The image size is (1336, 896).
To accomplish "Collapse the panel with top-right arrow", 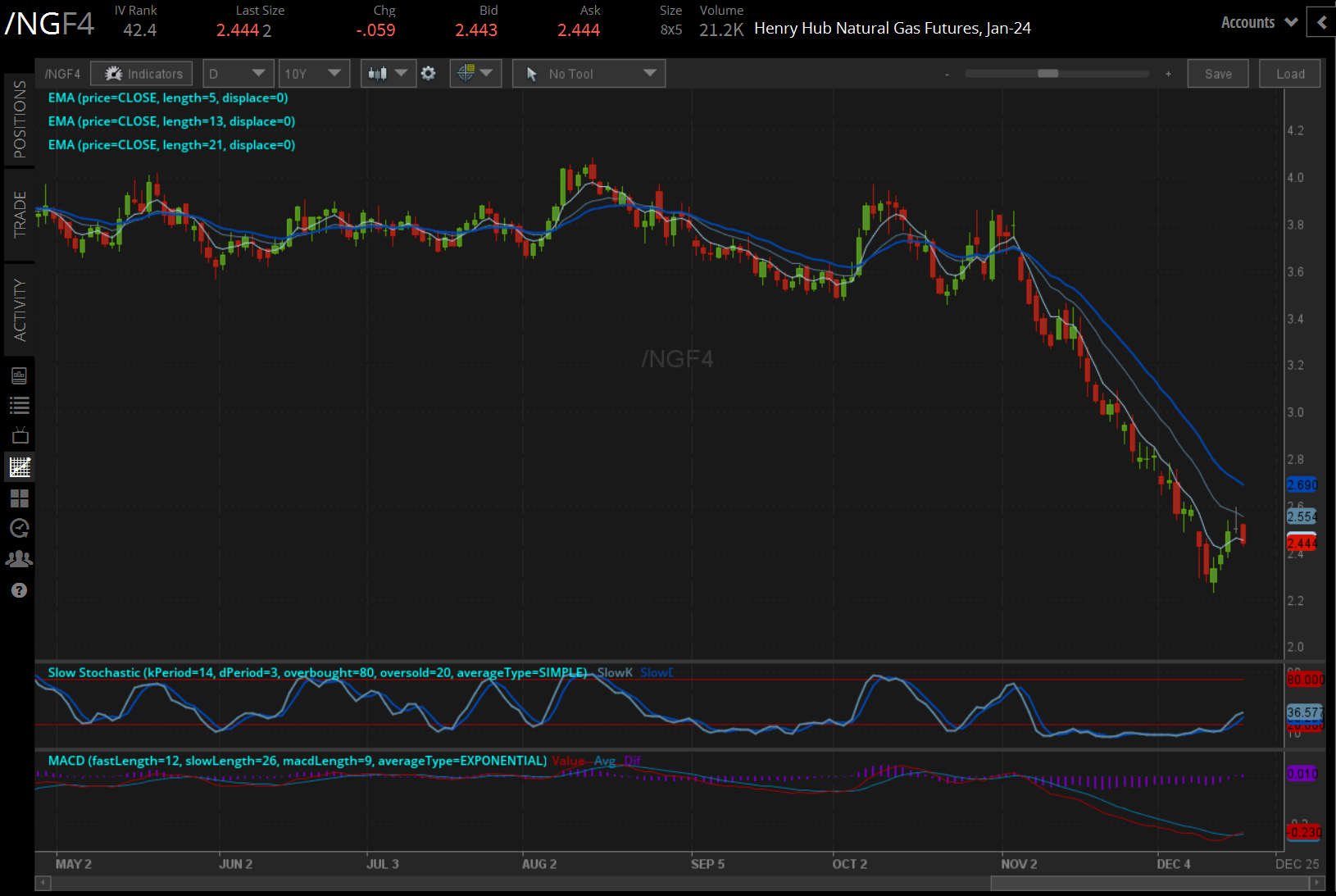I will (1321, 23).
